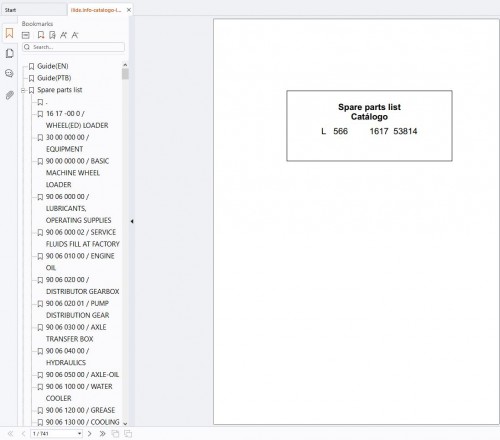Viewport: 500px width, 440px height.
Task: Open the page number dropdown
Action: pos(79,434)
